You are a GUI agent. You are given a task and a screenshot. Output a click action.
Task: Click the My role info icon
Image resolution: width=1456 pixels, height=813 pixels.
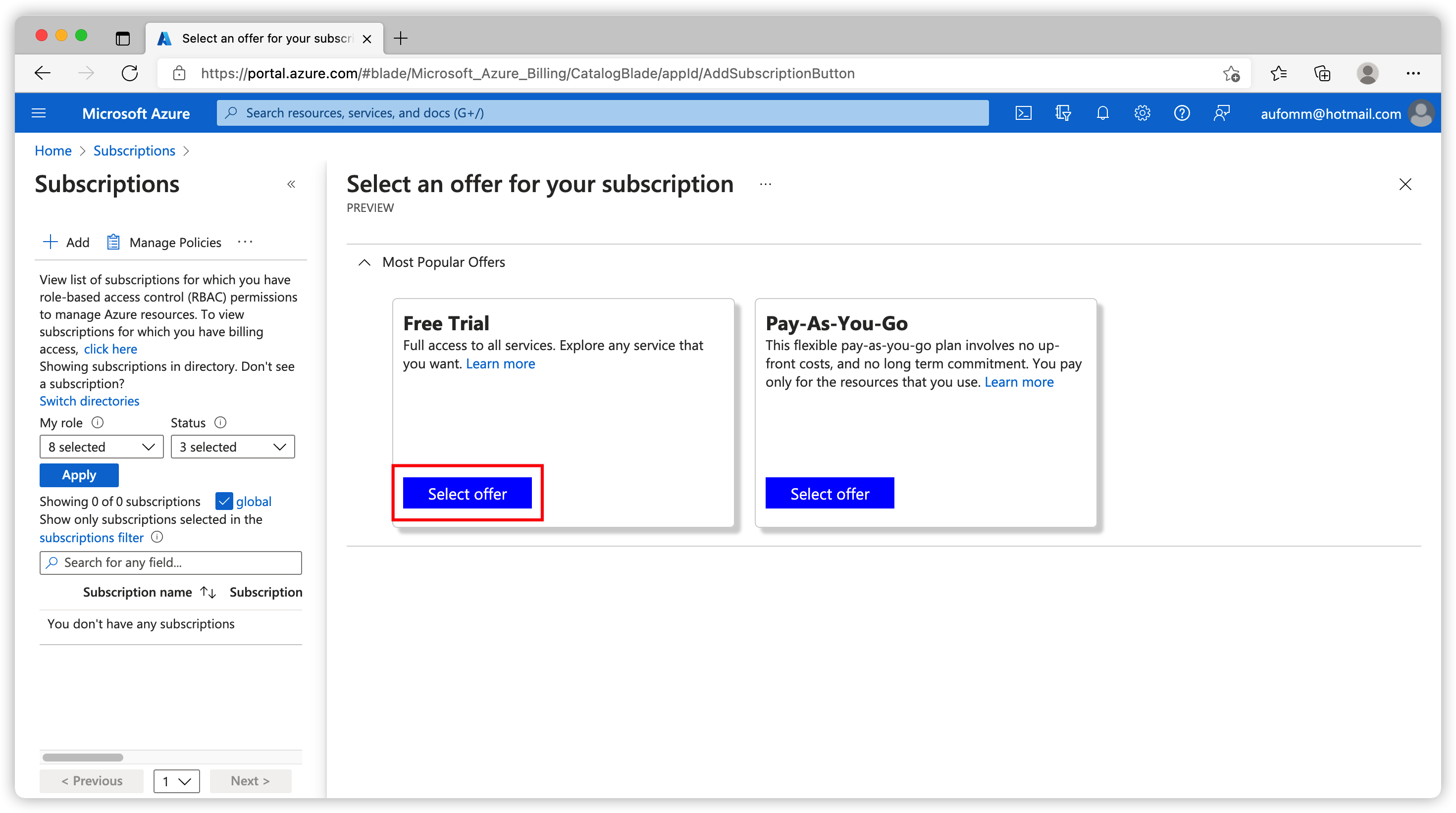pos(97,422)
